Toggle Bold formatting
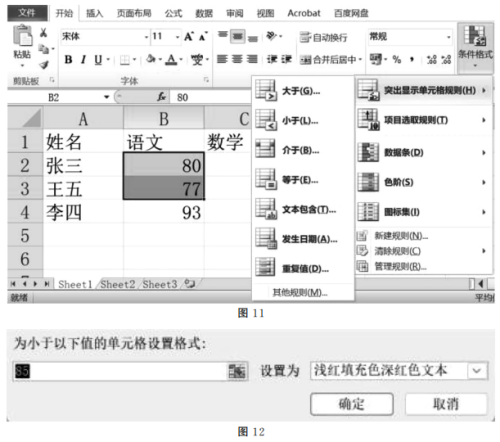Screen dimensions: 500x442 click(68, 60)
